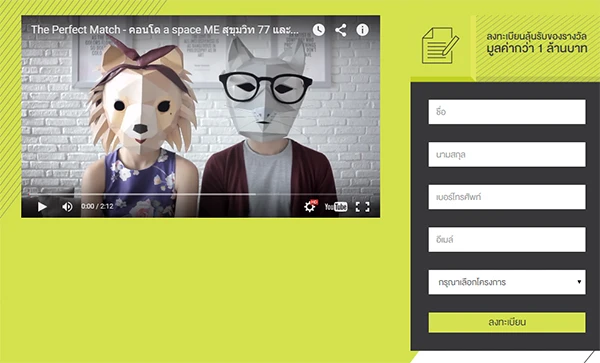Open the กรุณาเลือกโครงการ project dropdown
The width and height of the screenshot is (600, 363).
[x=507, y=282]
